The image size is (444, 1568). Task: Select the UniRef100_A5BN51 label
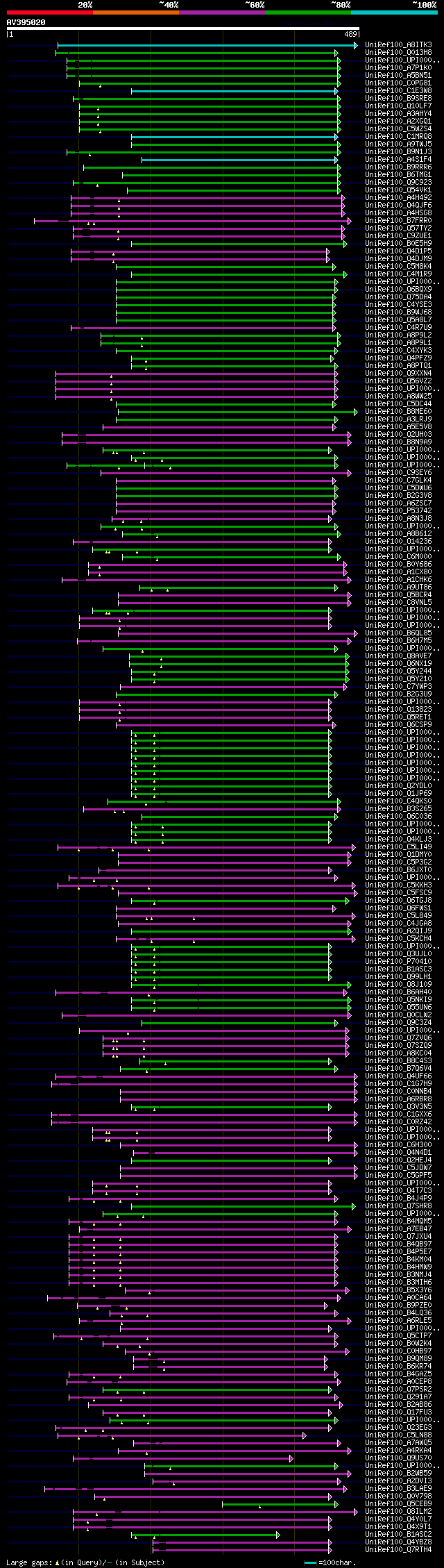398,76
